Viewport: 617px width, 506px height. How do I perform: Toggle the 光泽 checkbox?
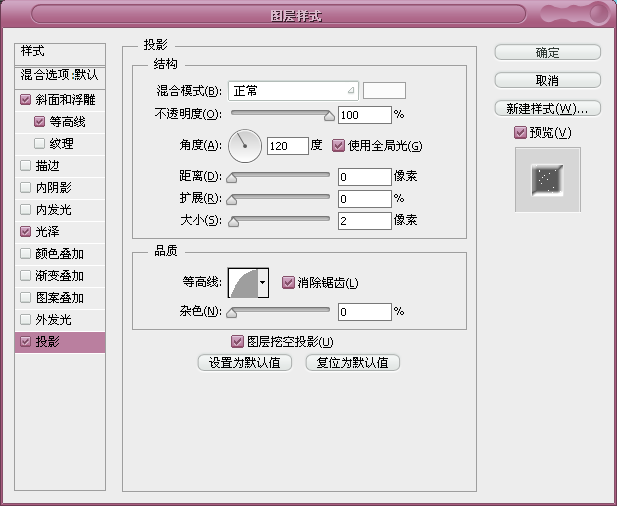26,232
